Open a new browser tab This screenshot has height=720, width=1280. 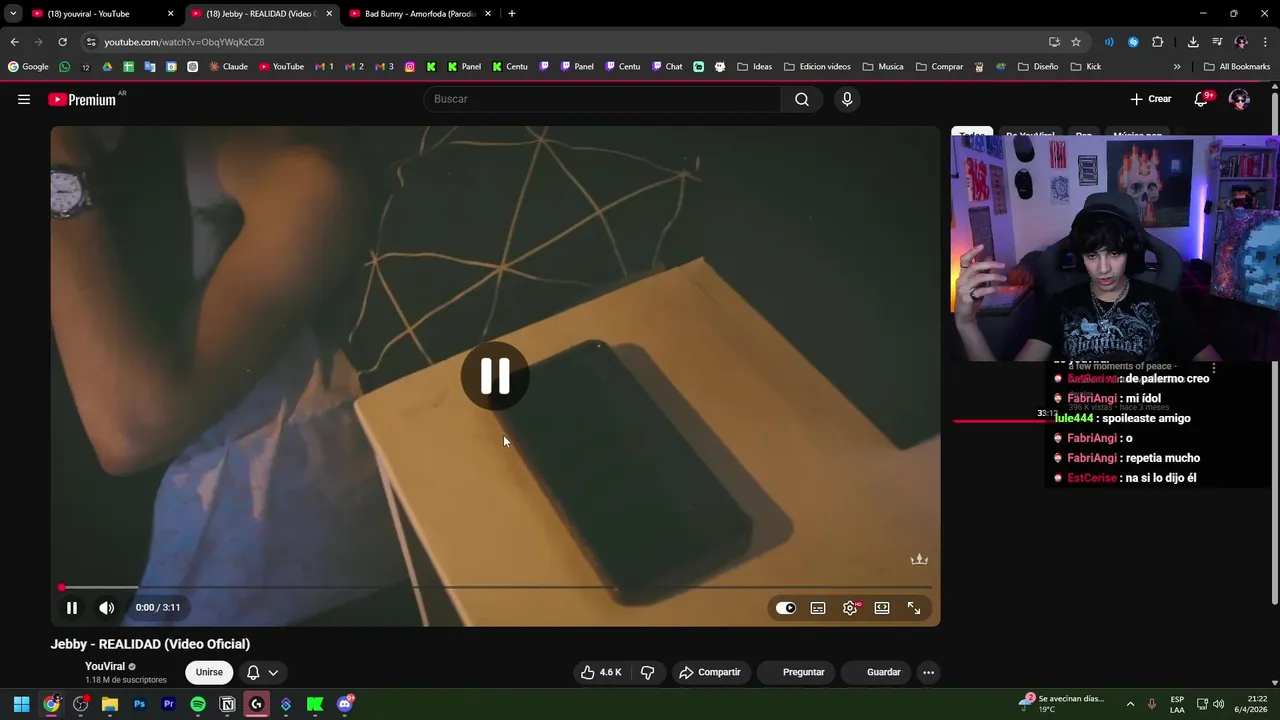(512, 14)
